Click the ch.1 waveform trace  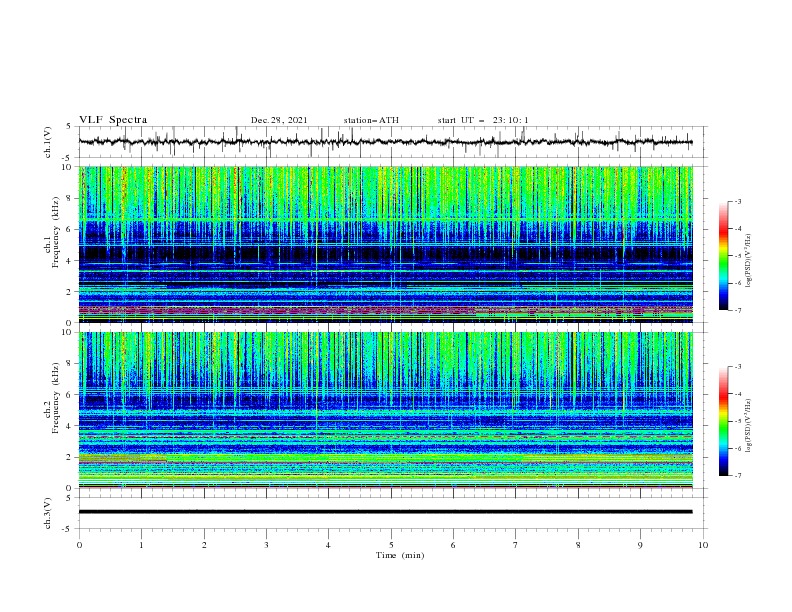[385, 142]
